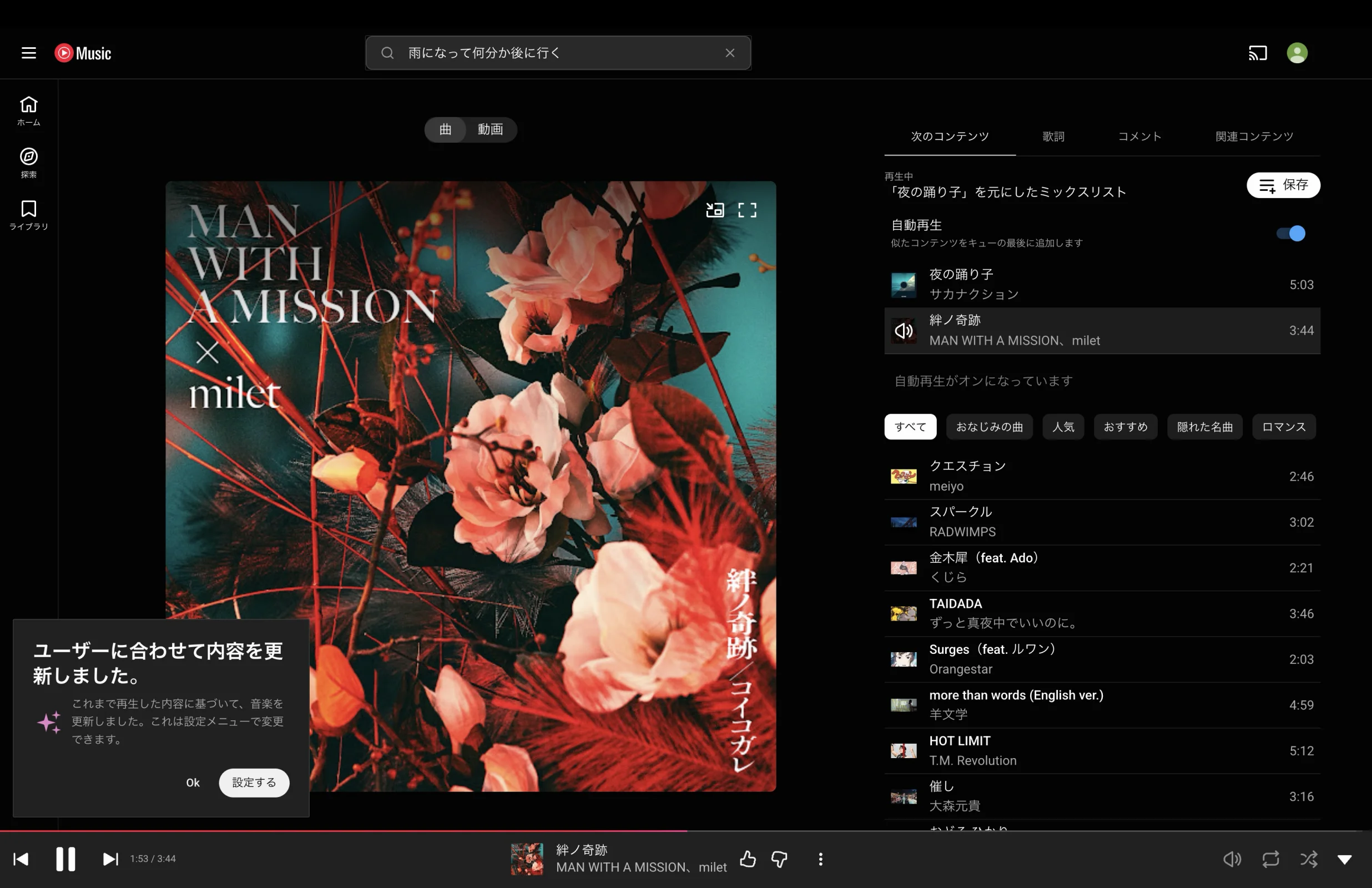Image resolution: width=1372 pixels, height=888 pixels.
Task: Skip to next track
Action: pos(110,859)
